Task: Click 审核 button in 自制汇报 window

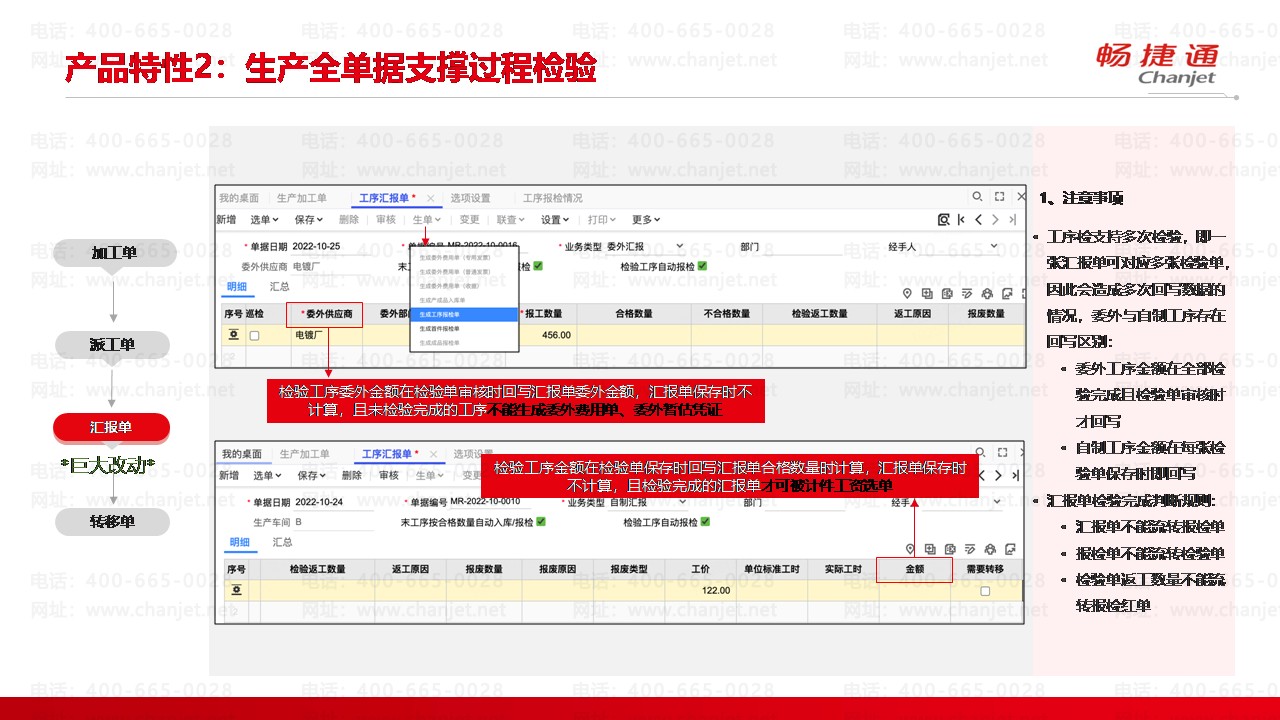Action: (389, 475)
